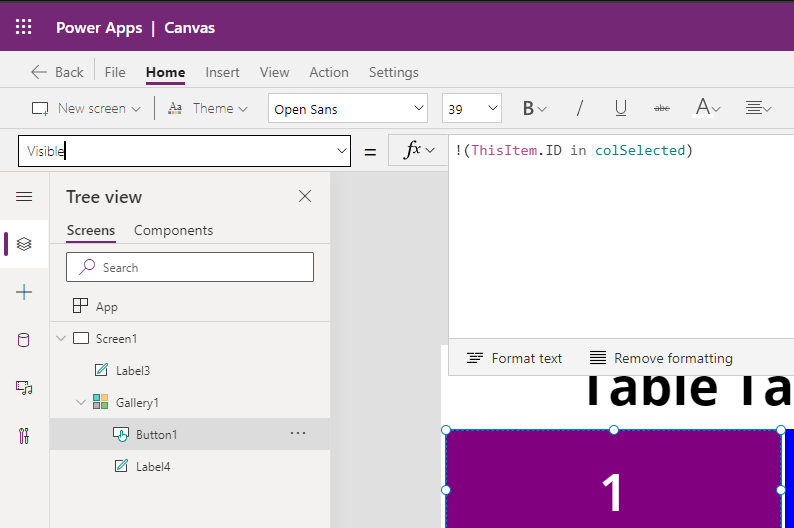Open the text alignment dropdown

(758, 108)
